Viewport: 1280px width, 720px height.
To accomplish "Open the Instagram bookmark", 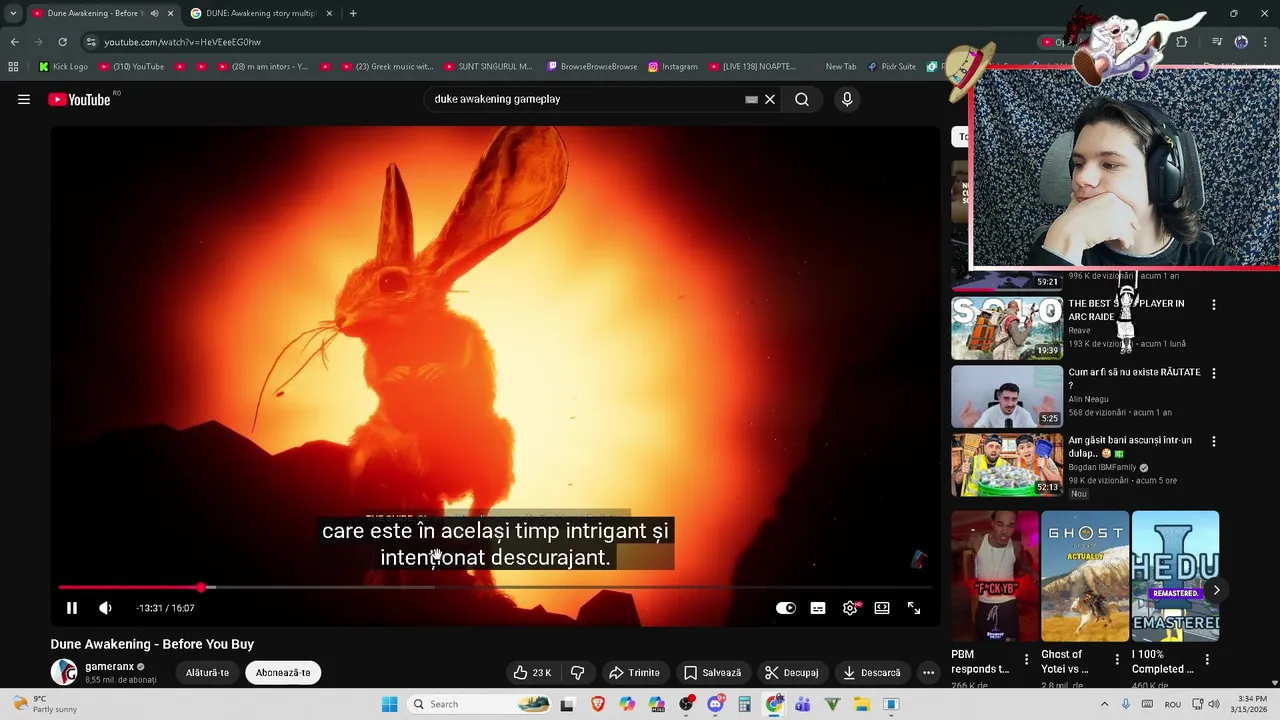I will tap(673, 67).
